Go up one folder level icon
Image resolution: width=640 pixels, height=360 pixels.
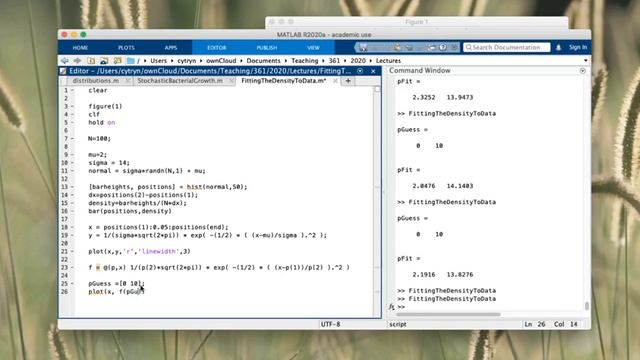pos(91,60)
